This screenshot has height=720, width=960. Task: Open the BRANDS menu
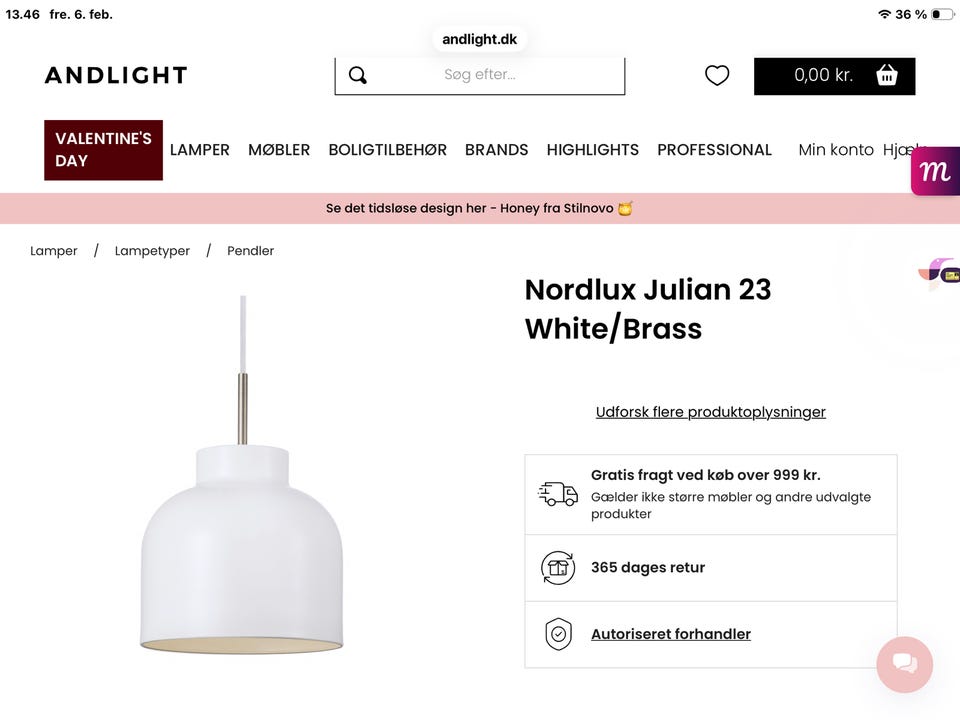[497, 150]
